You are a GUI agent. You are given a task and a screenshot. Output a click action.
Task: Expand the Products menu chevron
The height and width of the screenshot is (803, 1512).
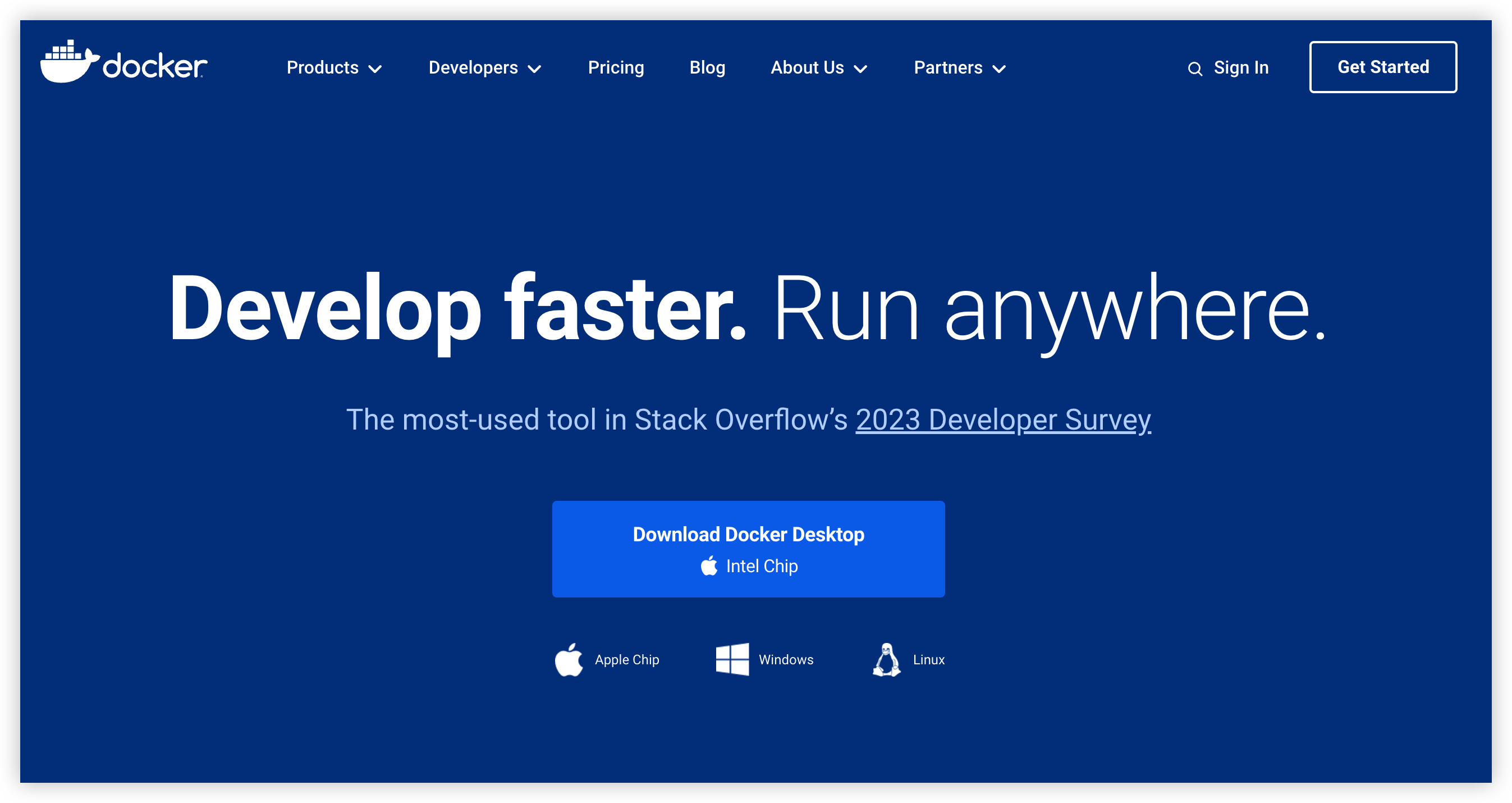coord(375,69)
